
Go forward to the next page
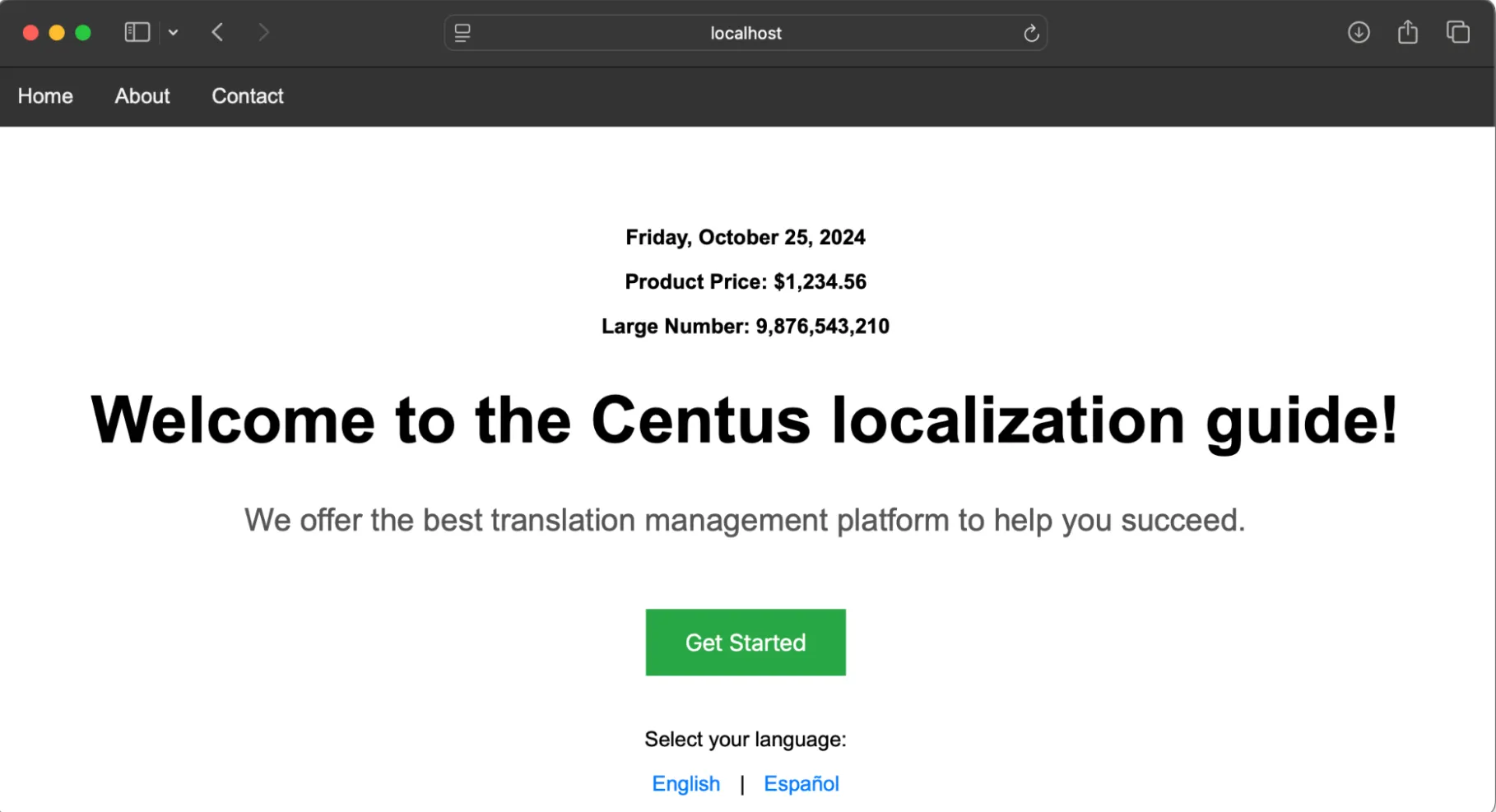pyautogui.click(x=263, y=33)
